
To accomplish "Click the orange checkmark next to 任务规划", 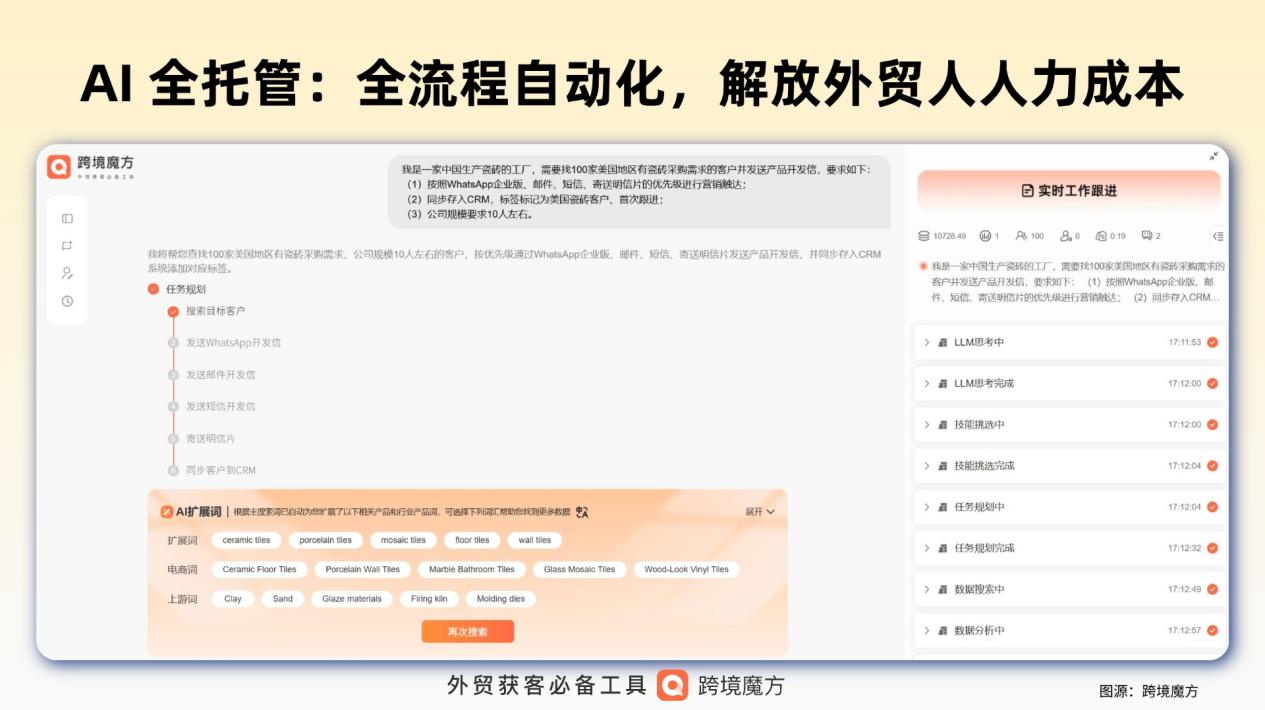I will pyautogui.click(x=153, y=289).
